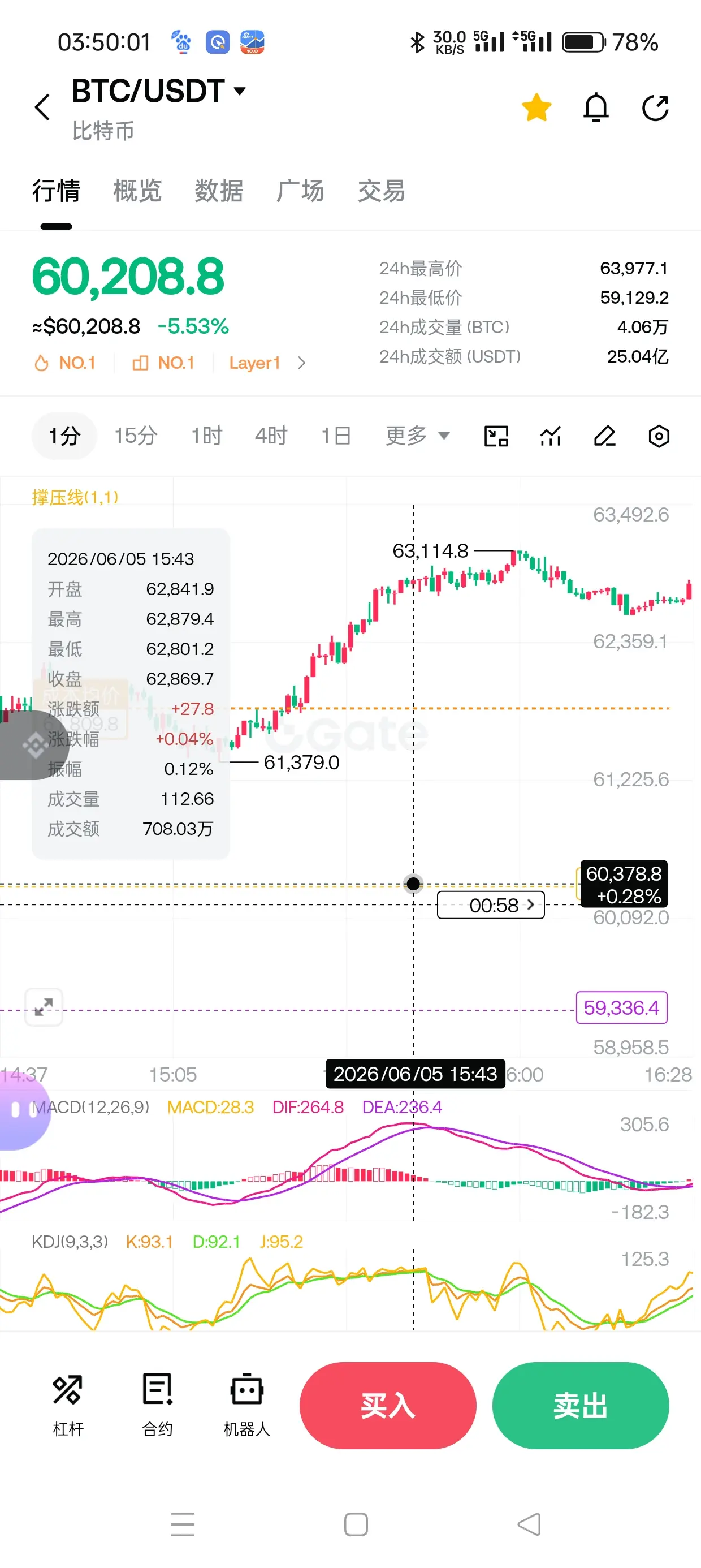Switch to the 数据 tab
The width and height of the screenshot is (701, 1568).
219,191
